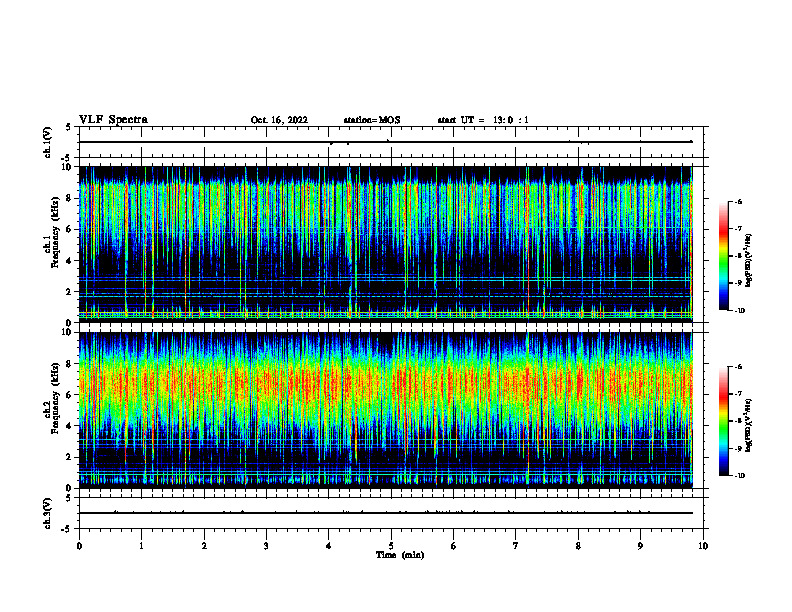Viewport: 792px width, 612px height.
Task: Click the time axis tick label "5"
Action: 391,546
